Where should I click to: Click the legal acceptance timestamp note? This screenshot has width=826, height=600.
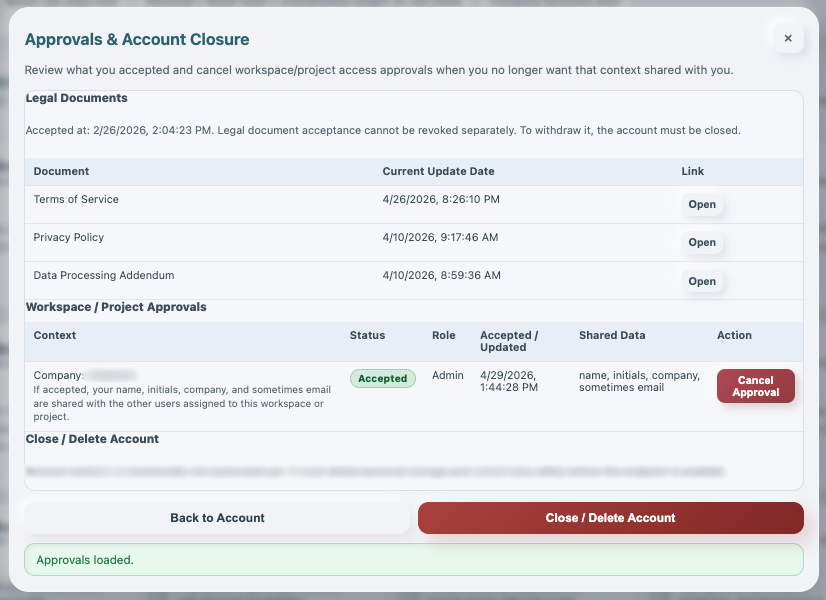[x=383, y=130]
